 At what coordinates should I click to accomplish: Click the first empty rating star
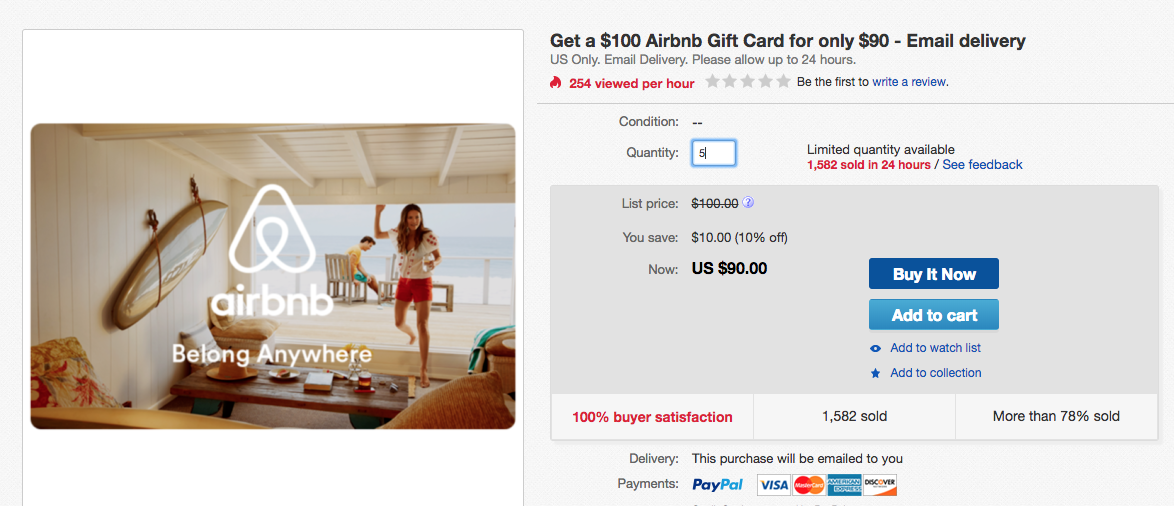(713, 82)
